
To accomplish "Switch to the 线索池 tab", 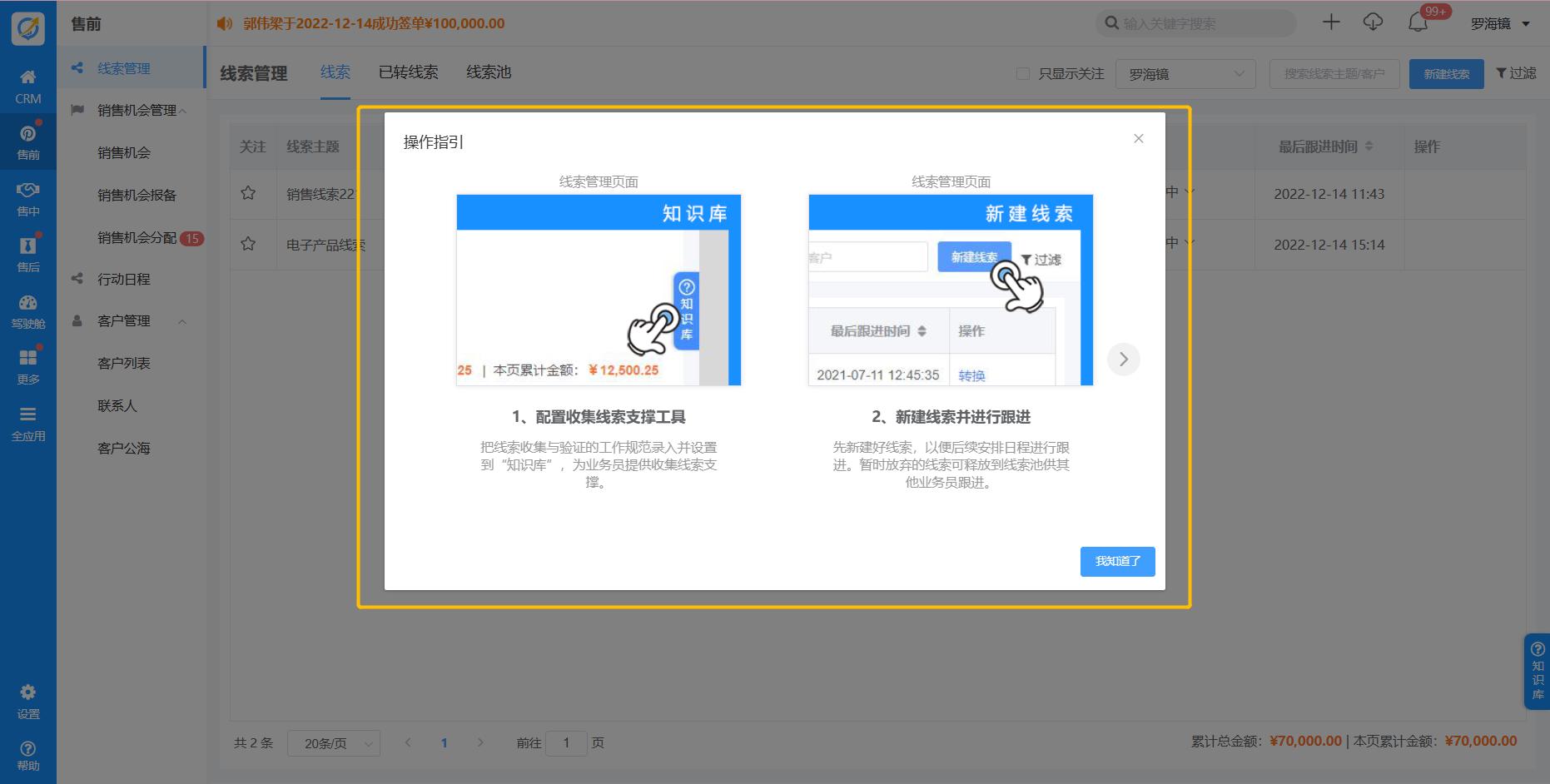I will pyautogui.click(x=489, y=72).
